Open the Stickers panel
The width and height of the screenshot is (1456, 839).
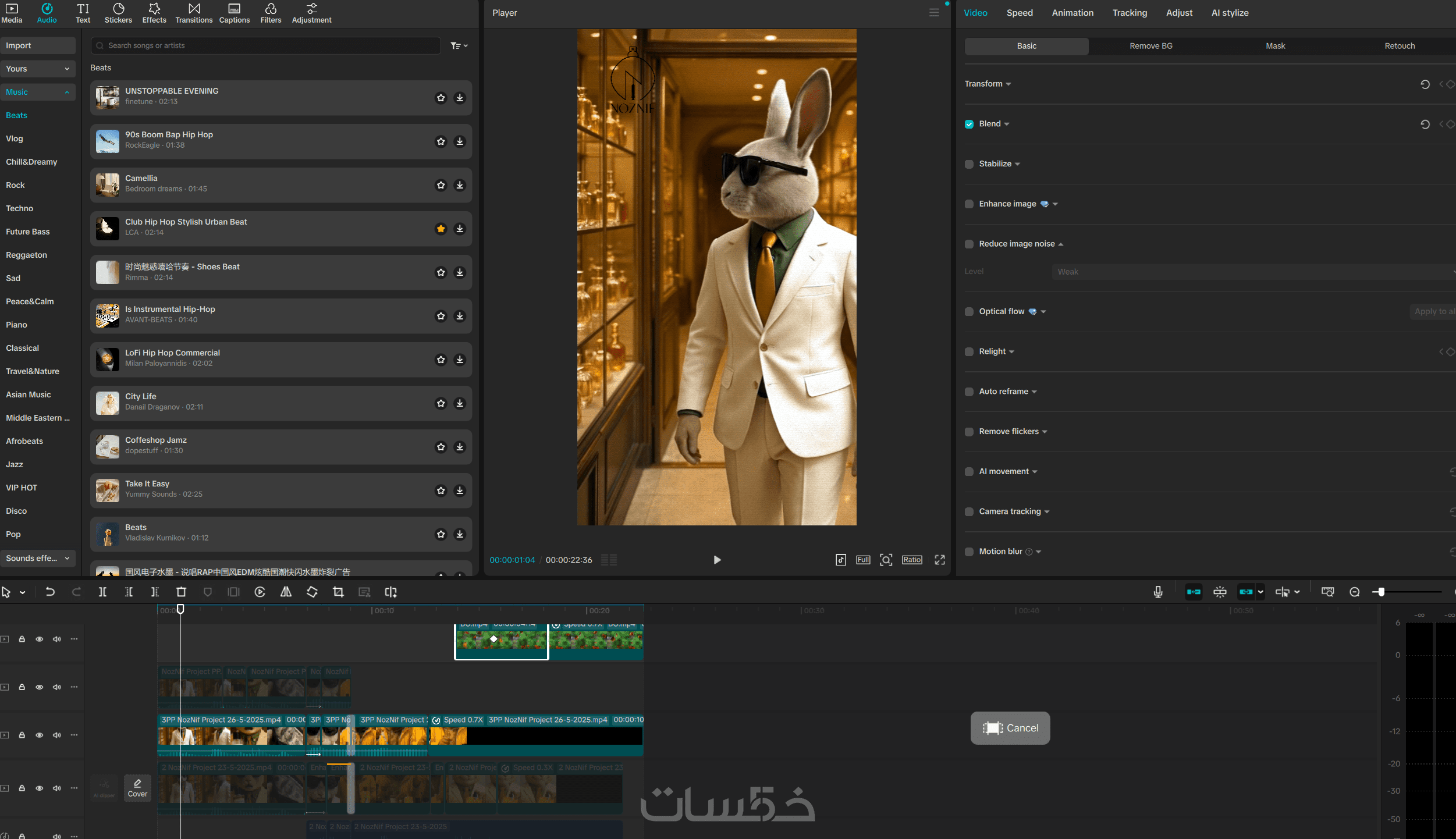click(118, 13)
